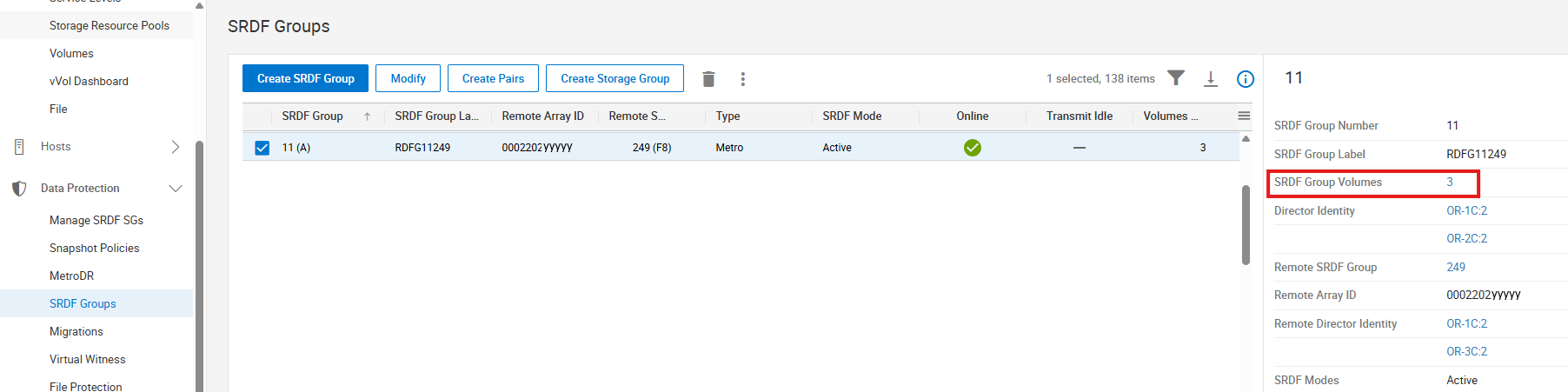Click the Remote SRDF Group 249 link
Image resolution: width=1568 pixels, height=392 pixels.
click(1456, 267)
